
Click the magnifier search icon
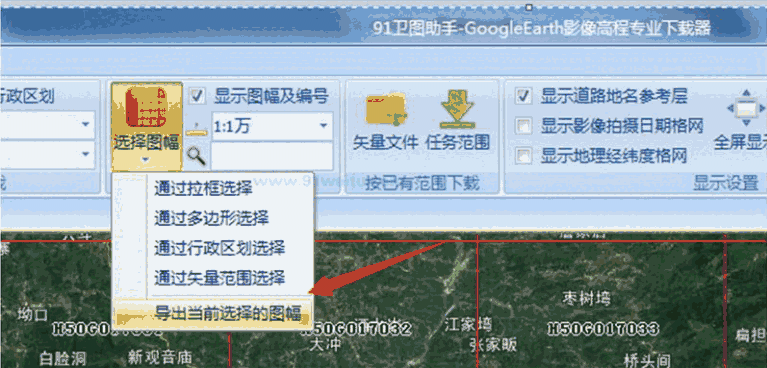pos(196,156)
